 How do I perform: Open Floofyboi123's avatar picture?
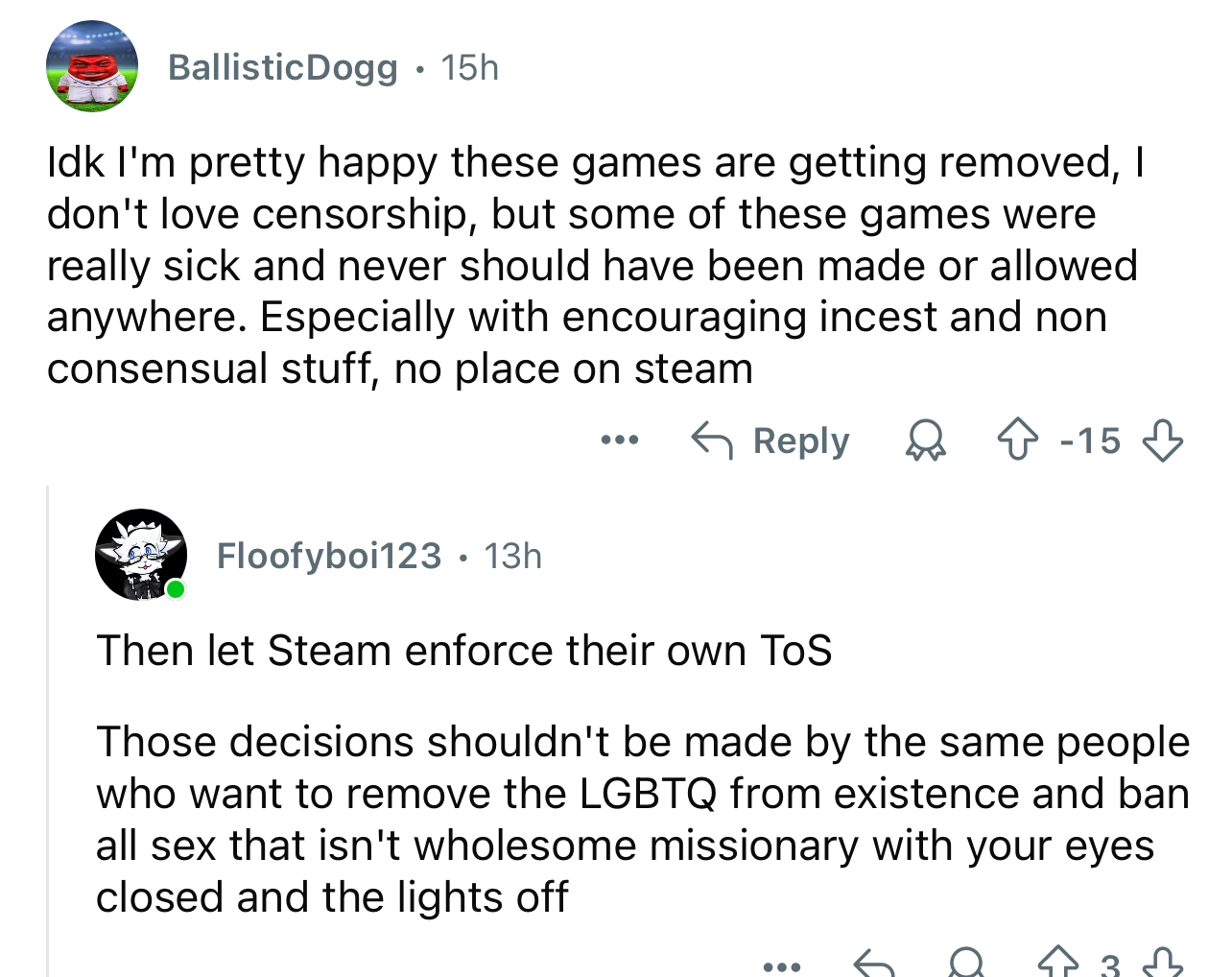tap(141, 555)
